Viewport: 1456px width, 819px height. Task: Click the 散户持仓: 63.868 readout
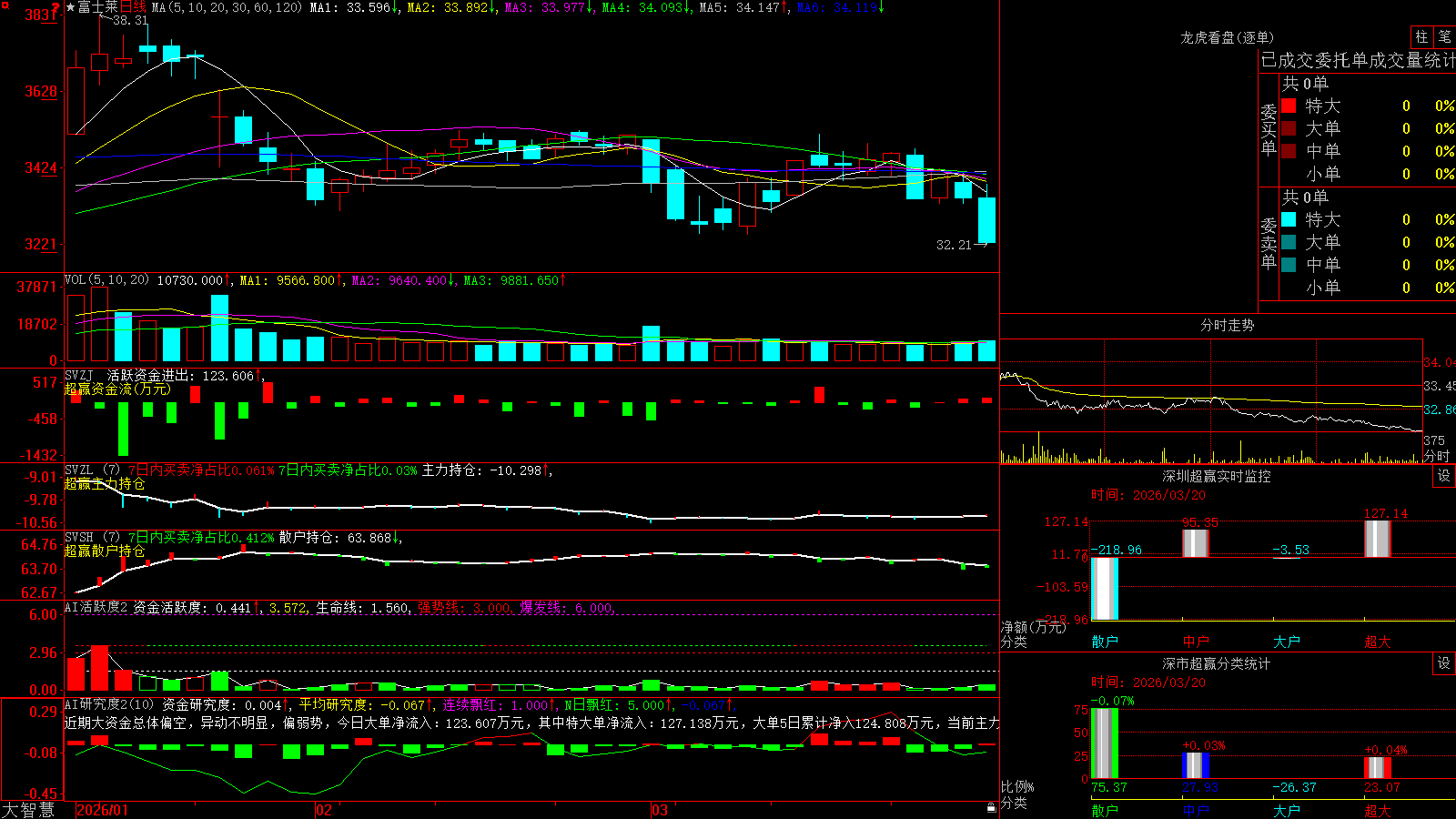(340, 538)
